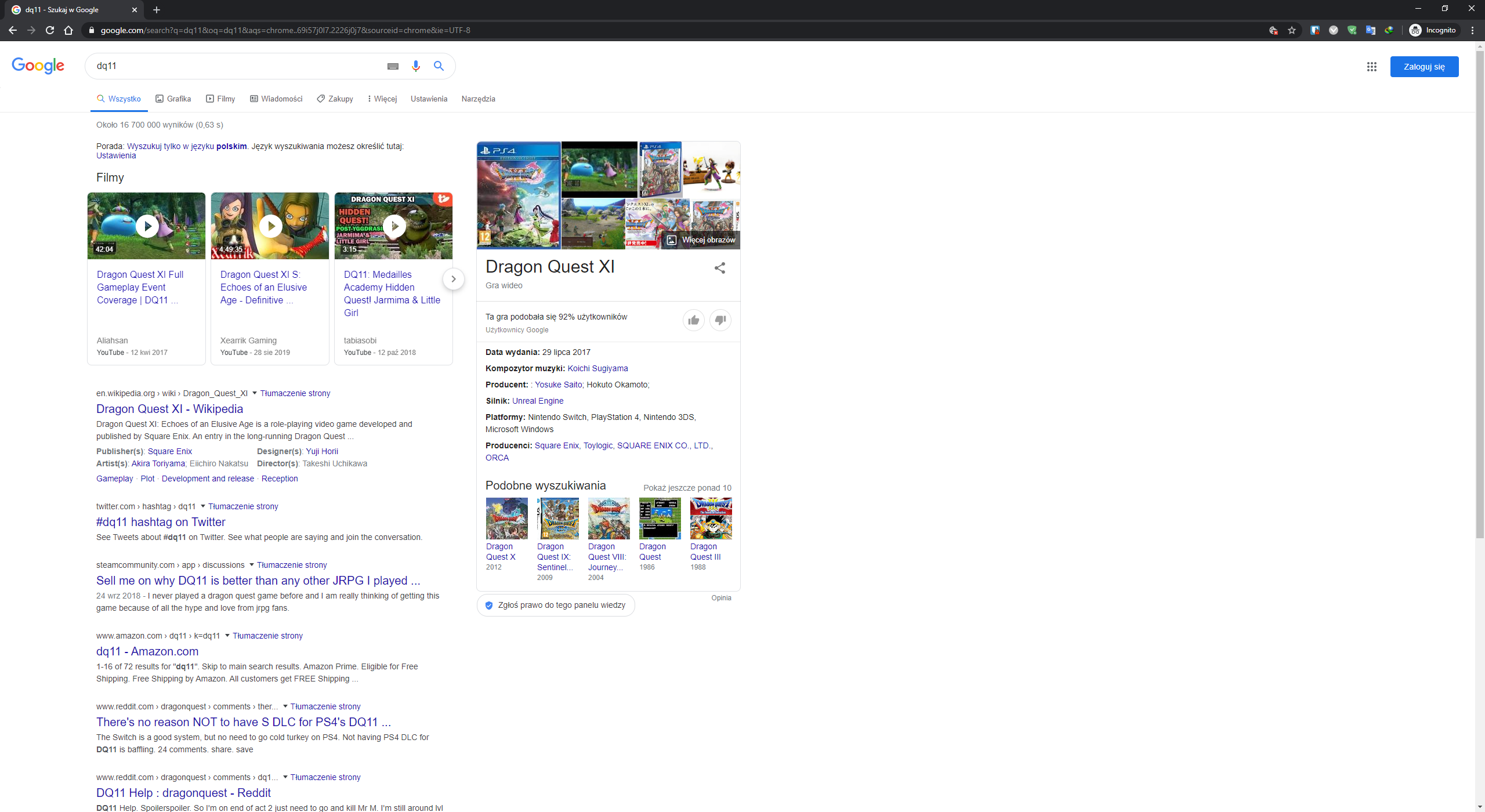Play the Dragon Quest XI Full Gameplay video

pos(146,226)
